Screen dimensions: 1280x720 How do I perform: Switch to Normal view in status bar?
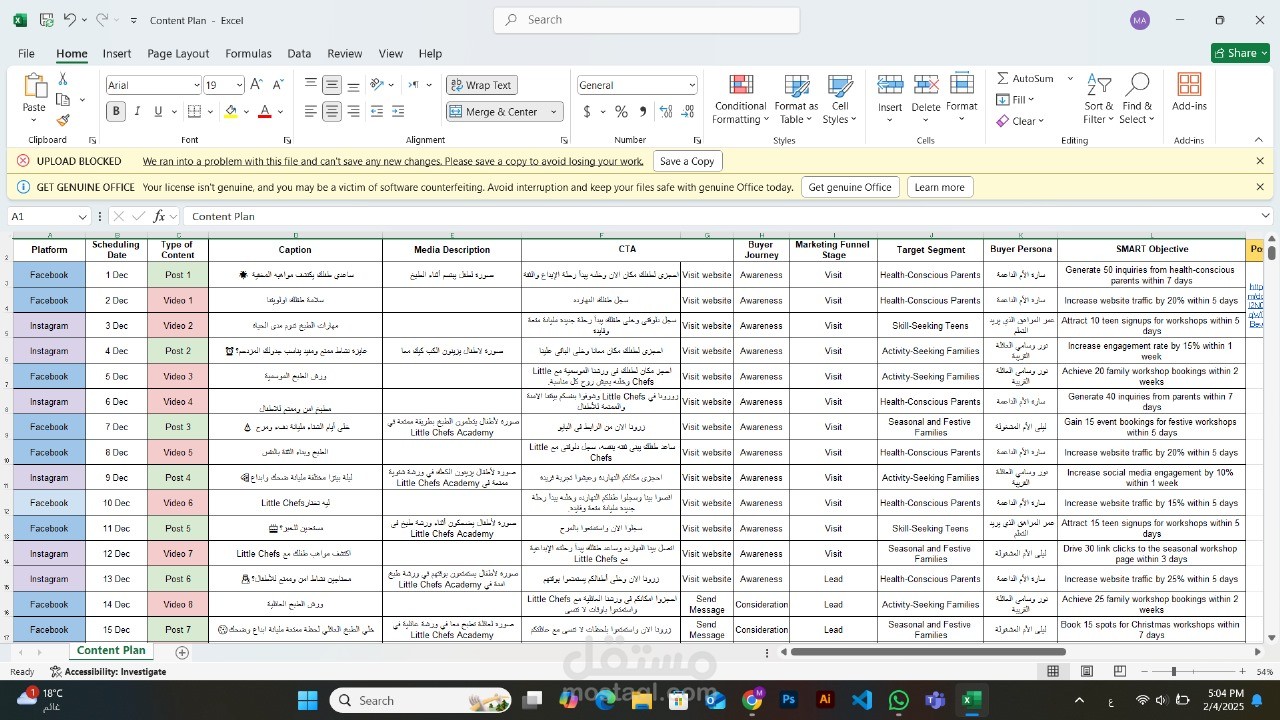tap(1053, 671)
